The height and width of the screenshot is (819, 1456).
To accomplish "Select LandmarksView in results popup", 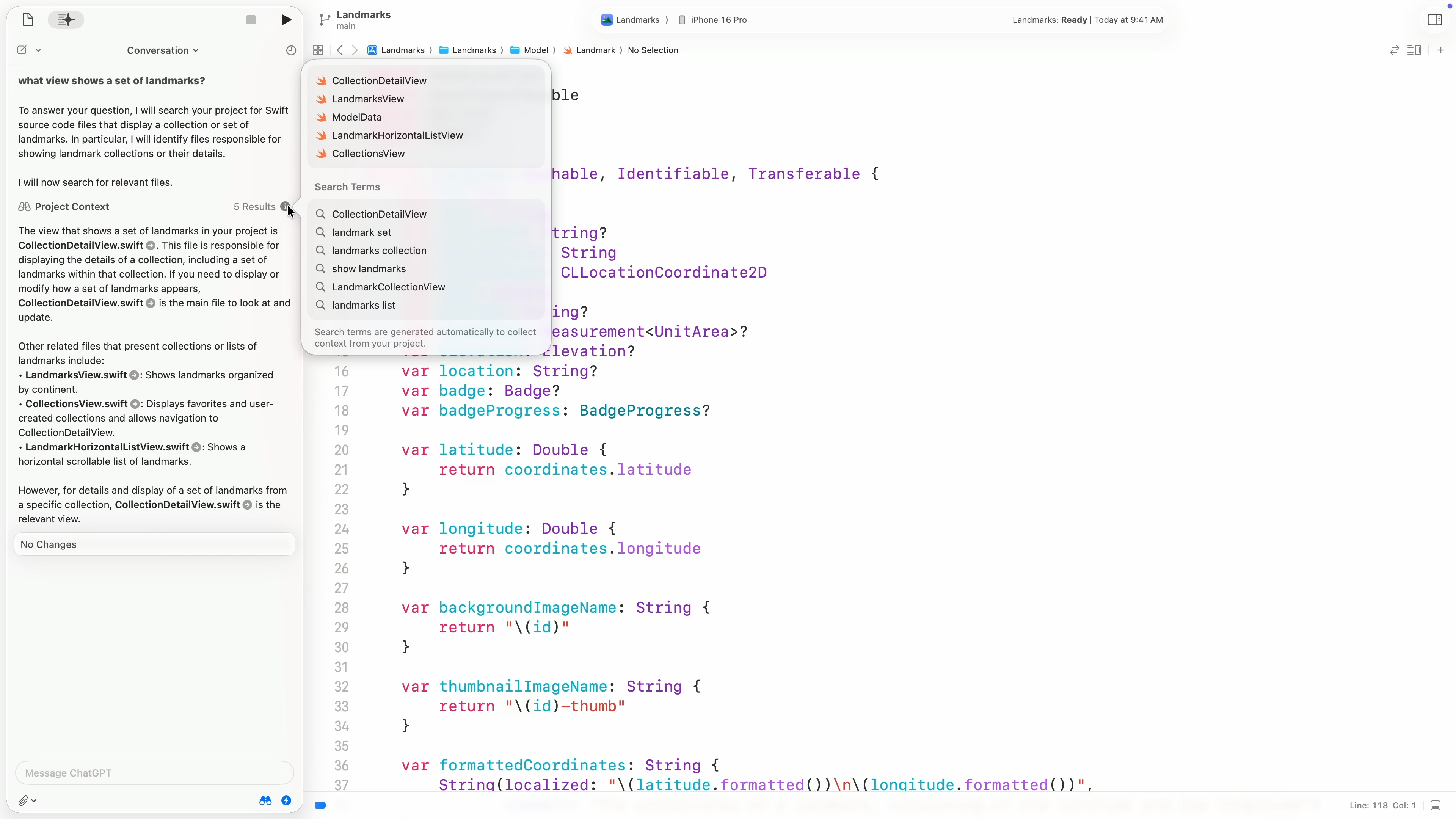I will 368,99.
